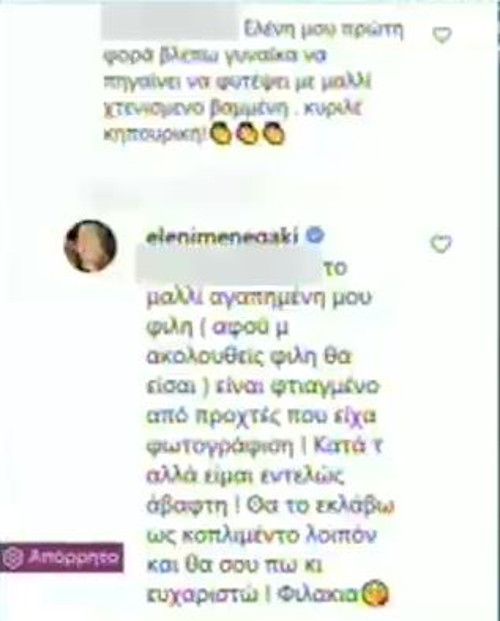This screenshot has height=621, width=500.
Task: Click the blue verified badge next to elenimenegaki
Action: click(316, 236)
